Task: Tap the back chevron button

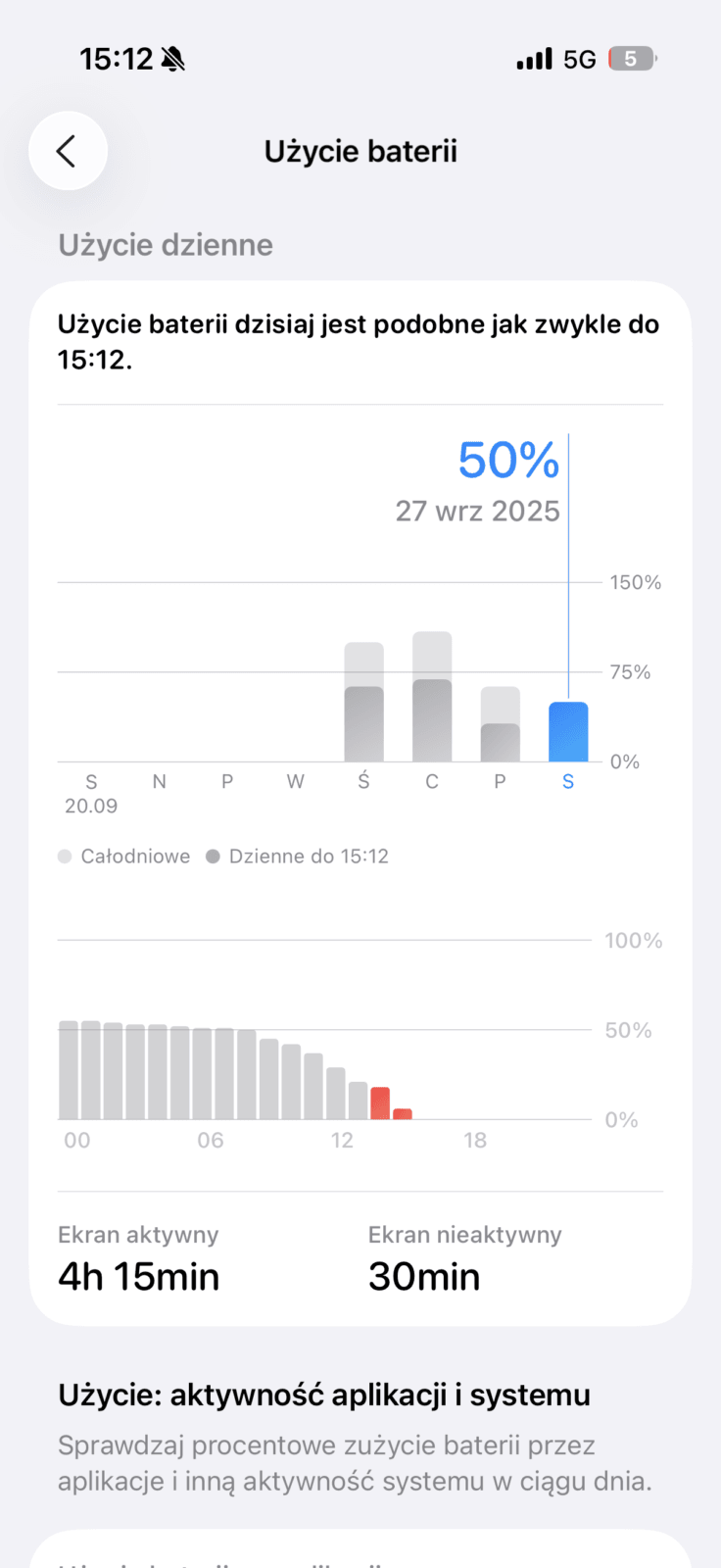Action: pyautogui.click(x=67, y=151)
